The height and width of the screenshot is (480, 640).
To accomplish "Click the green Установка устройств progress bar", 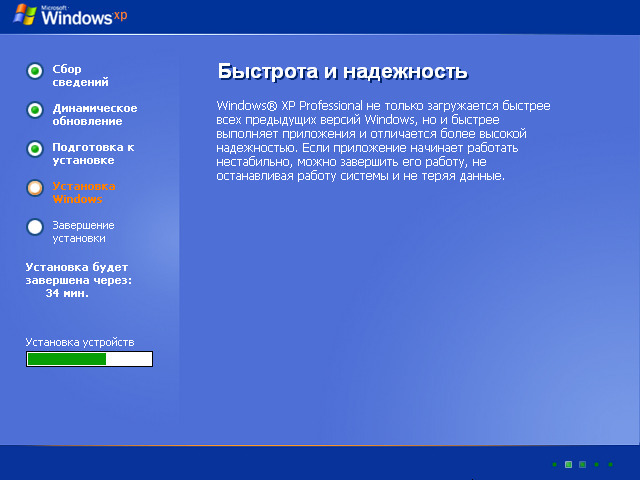I will [89, 359].
